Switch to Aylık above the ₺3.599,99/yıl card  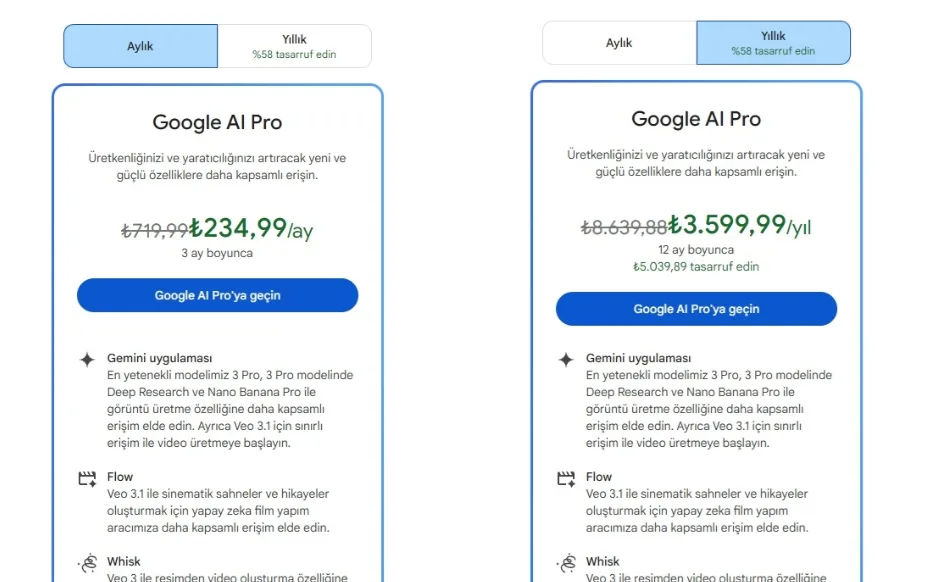(619, 43)
